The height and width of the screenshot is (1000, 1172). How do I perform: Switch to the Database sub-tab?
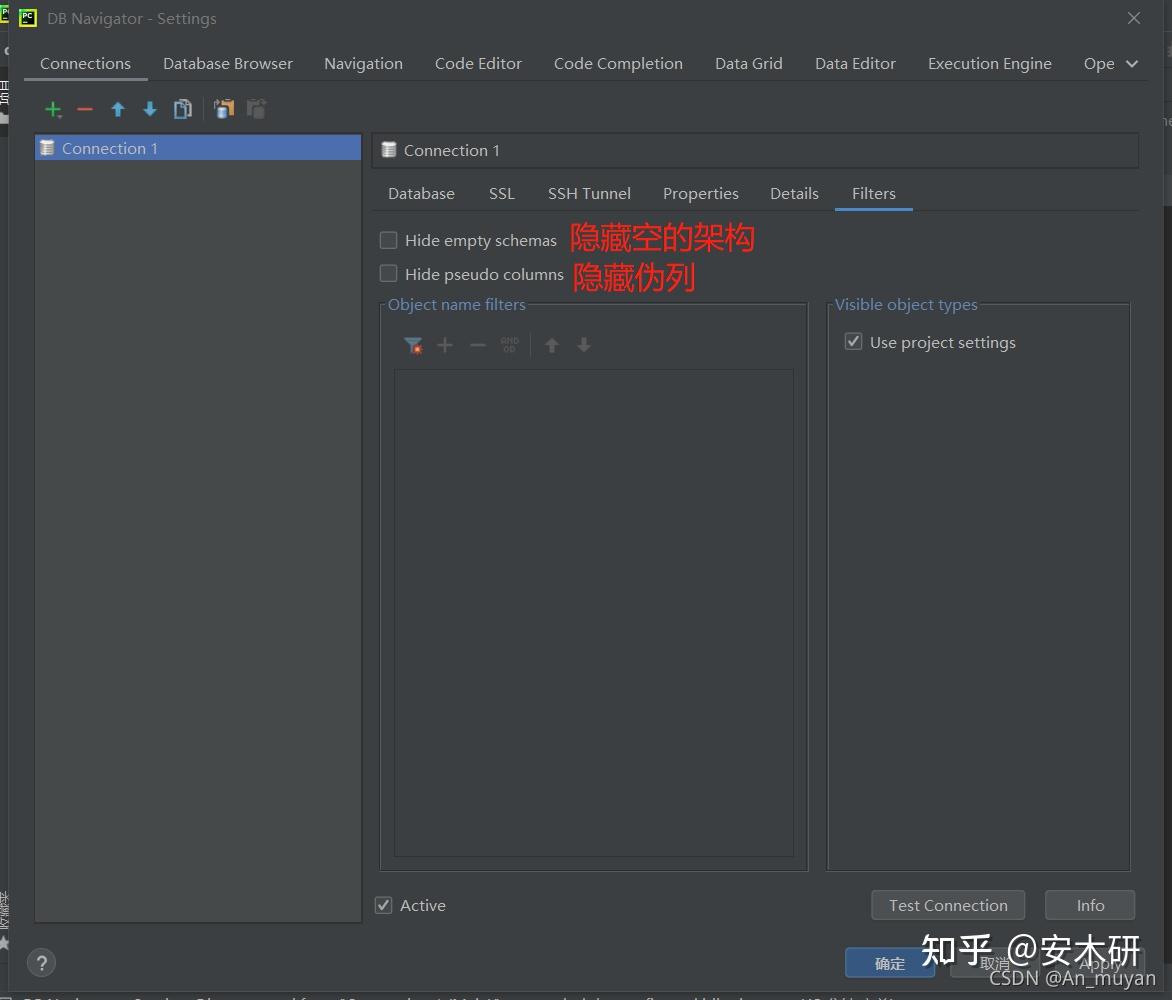pos(421,194)
